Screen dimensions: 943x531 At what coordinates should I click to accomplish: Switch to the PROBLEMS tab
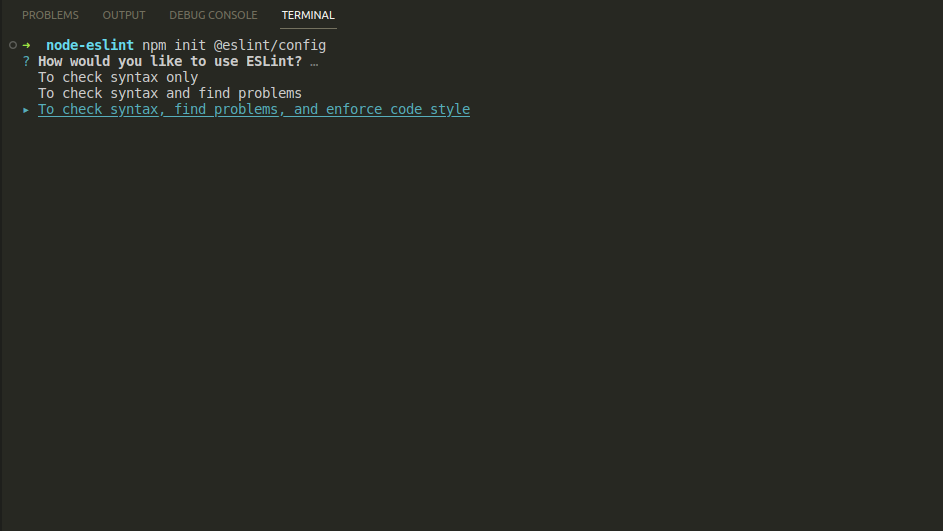pos(50,15)
